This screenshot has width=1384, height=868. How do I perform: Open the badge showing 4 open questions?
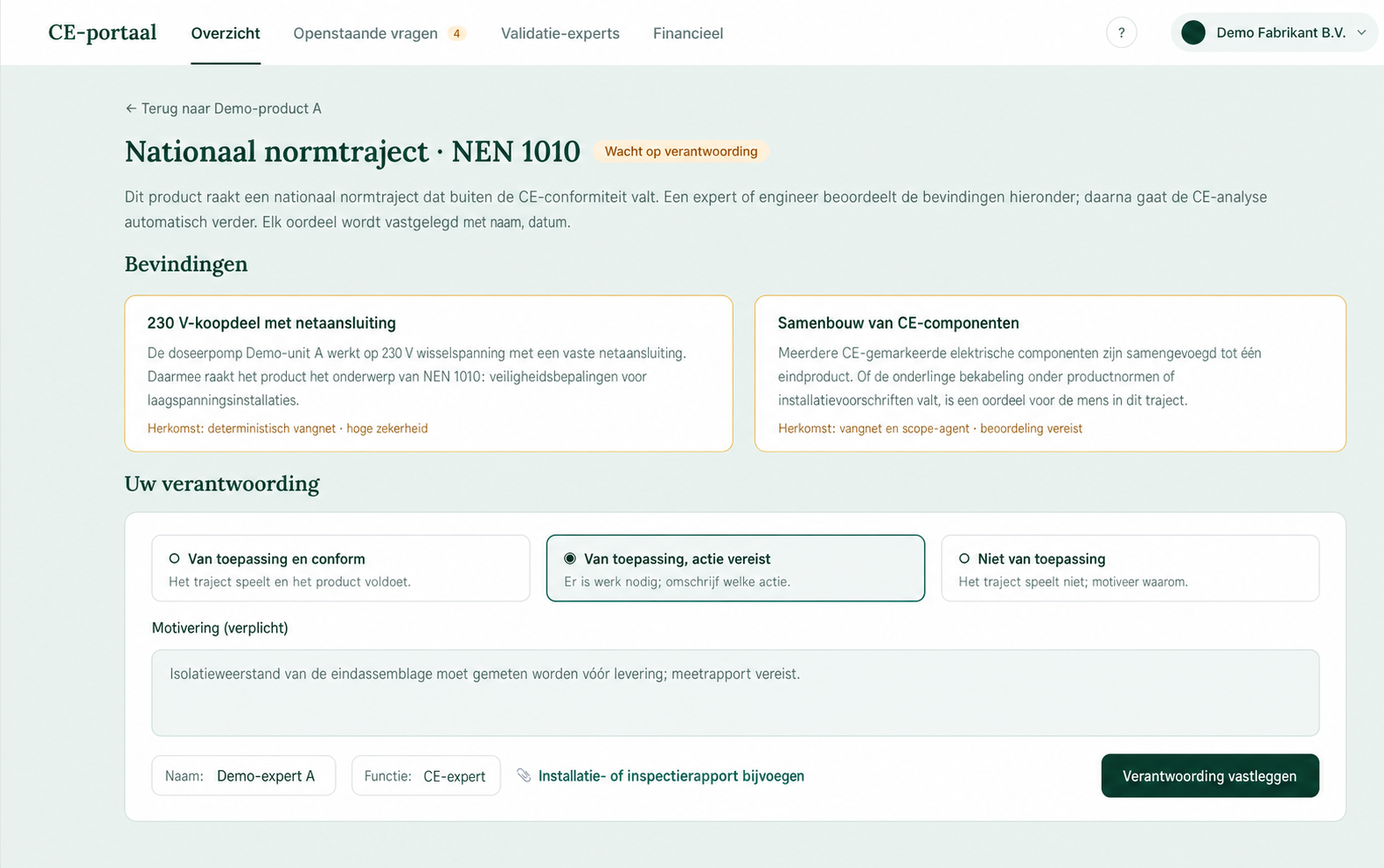pyautogui.click(x=456, y=33)
